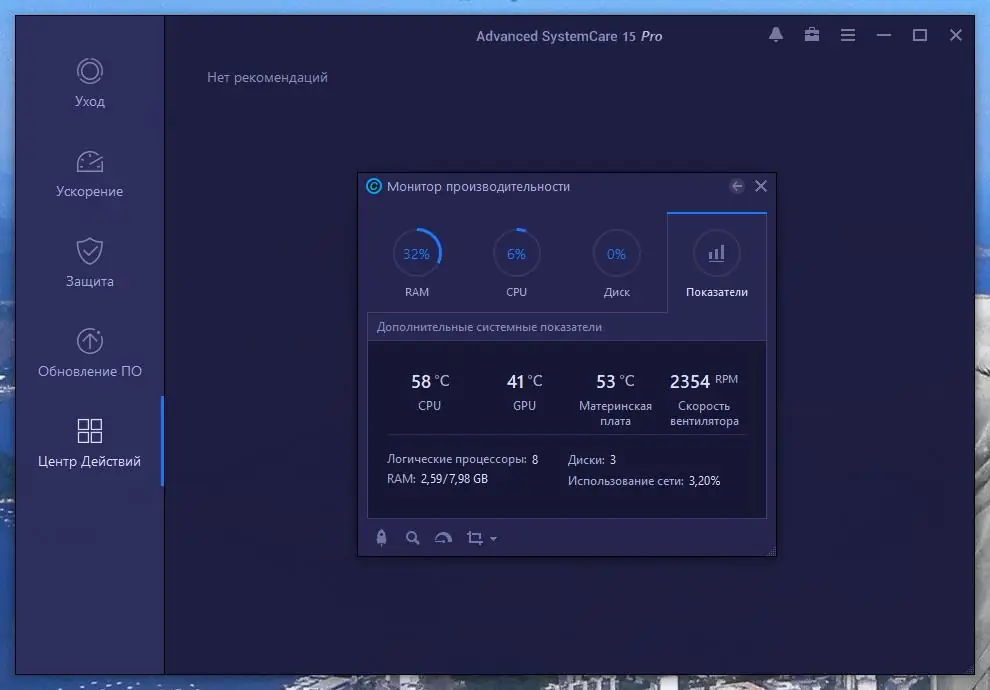Select the RAM circular progress ring at 32%

(x=417, y=253)
